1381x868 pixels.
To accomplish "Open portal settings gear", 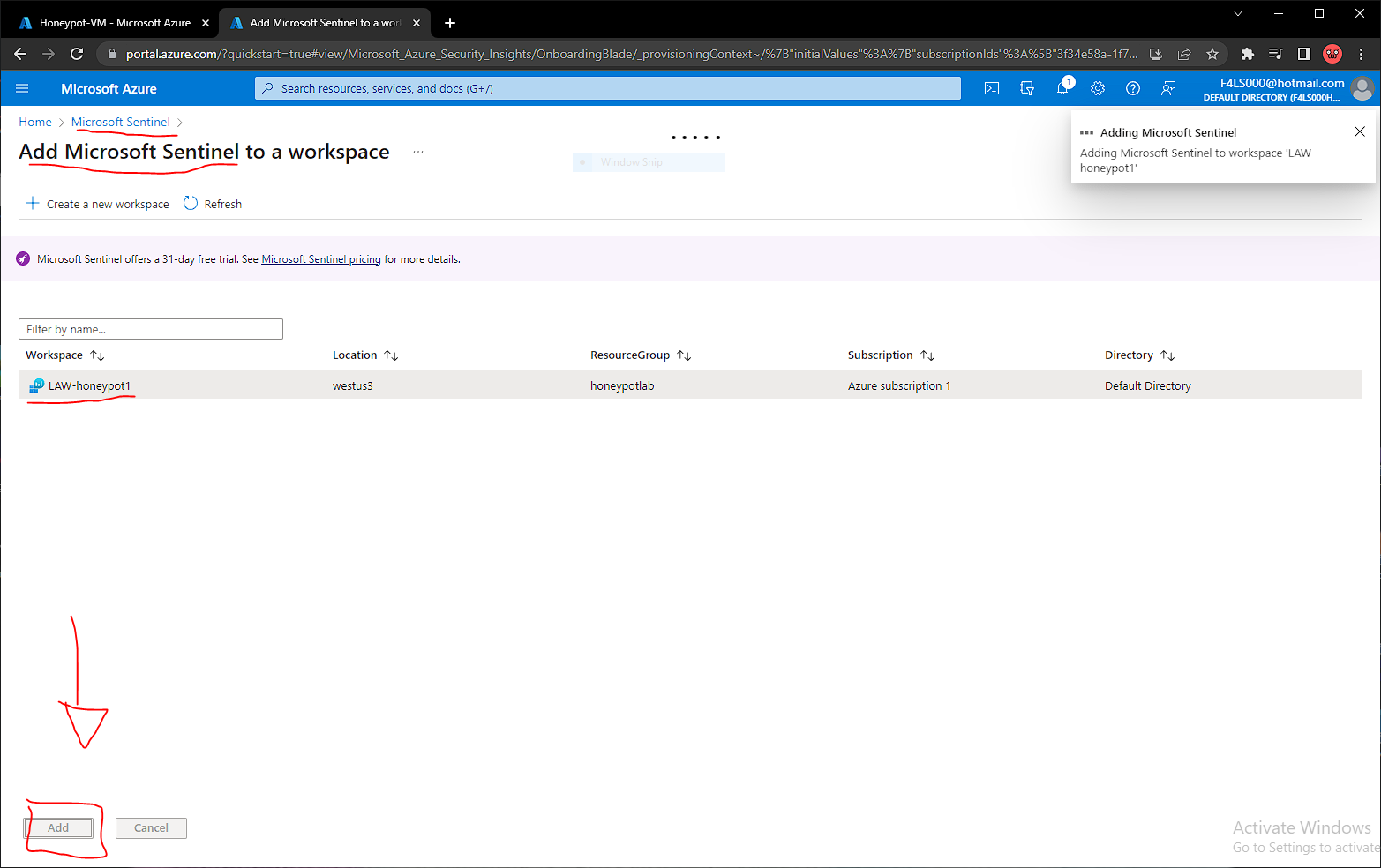I will pyautogui.click(x=1098, y=88).
